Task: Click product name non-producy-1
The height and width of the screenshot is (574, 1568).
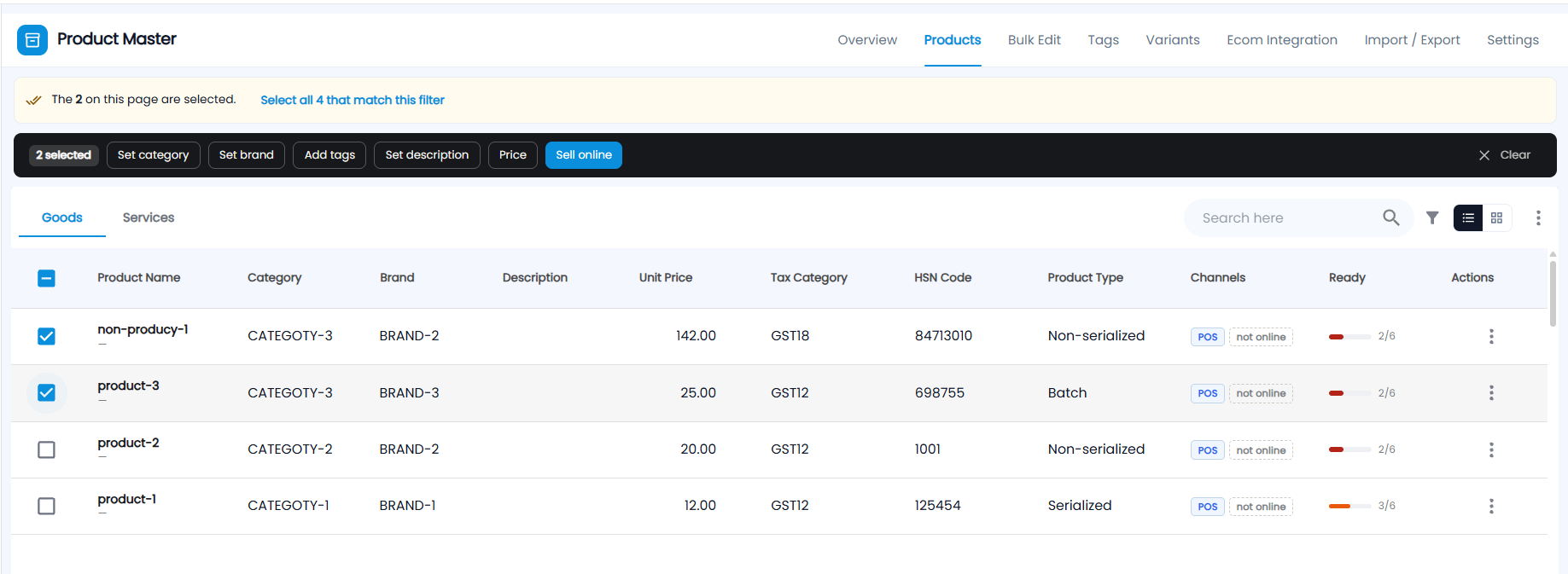Action: pos(143,329)
